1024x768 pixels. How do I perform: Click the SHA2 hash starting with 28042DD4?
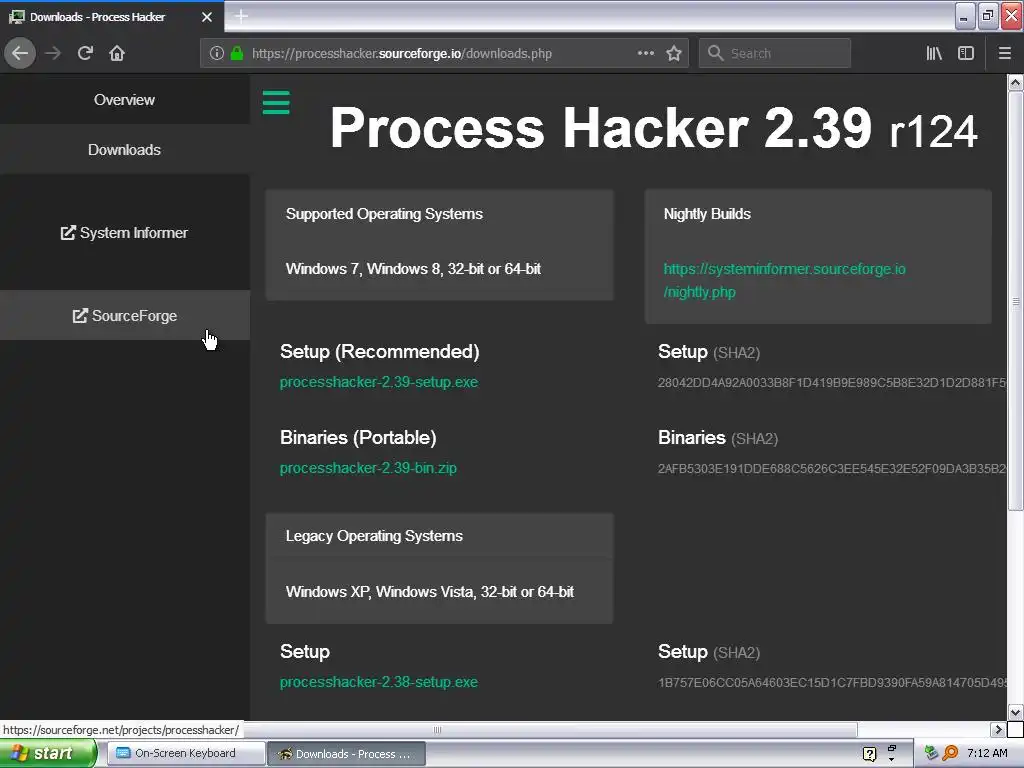pyautogui.click(x=832, y=383)
